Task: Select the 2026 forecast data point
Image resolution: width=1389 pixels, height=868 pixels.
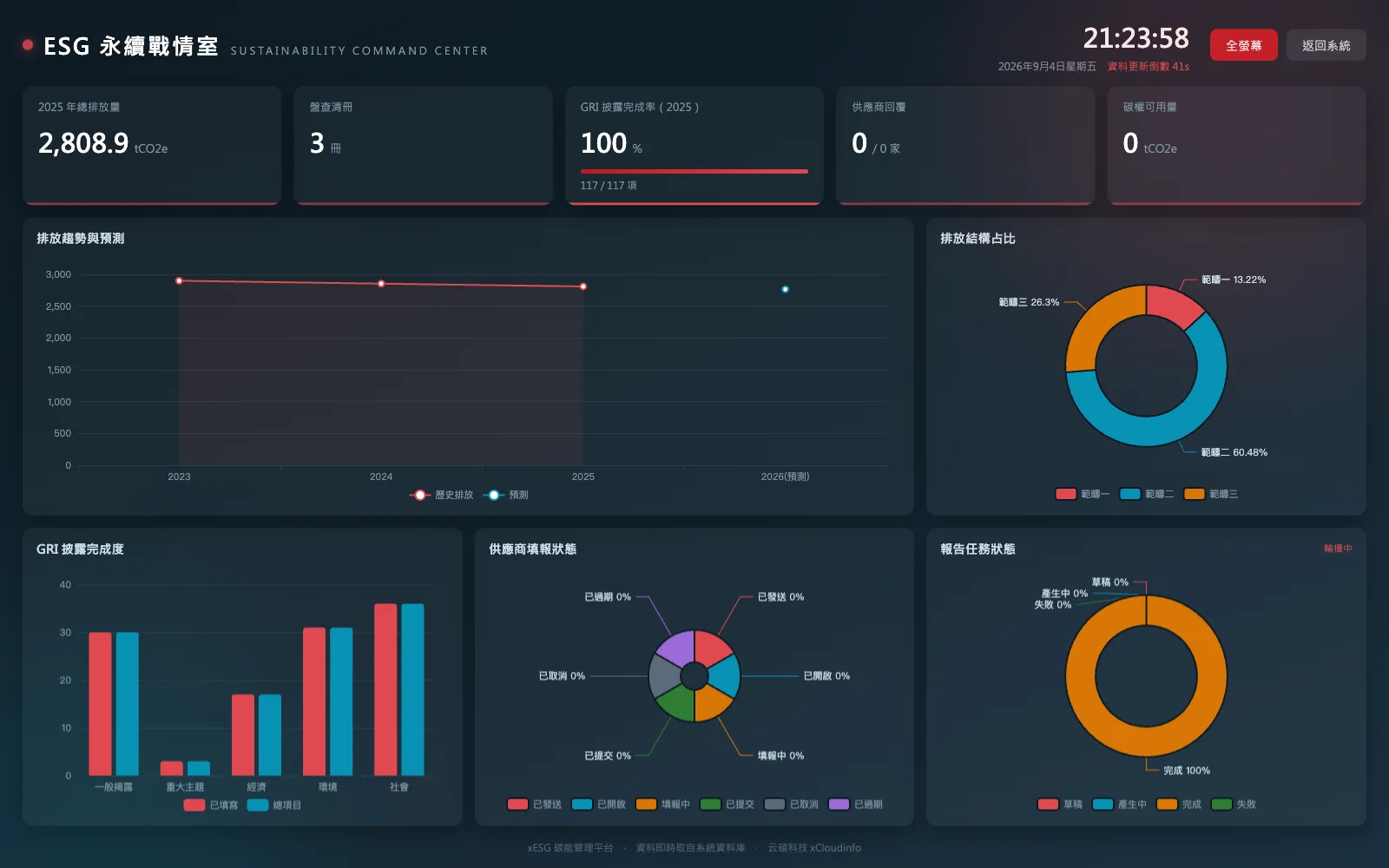Action: (x=785, y=289)
